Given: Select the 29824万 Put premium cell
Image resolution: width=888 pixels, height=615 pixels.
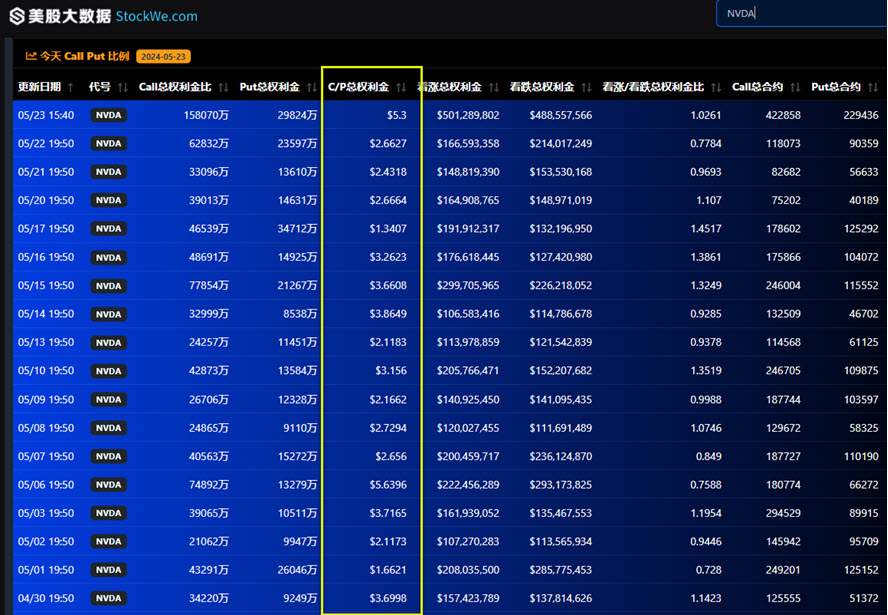Looking at the screenshot, I should 297,116.
